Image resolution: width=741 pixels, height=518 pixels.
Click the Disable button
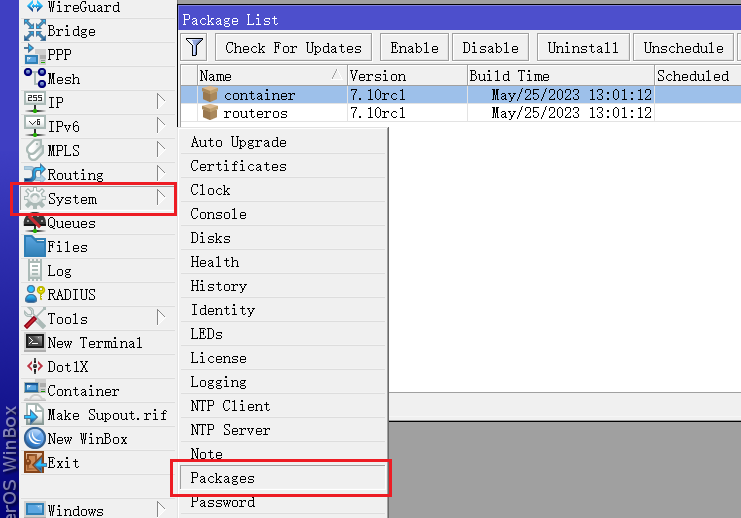pos(490,47)
